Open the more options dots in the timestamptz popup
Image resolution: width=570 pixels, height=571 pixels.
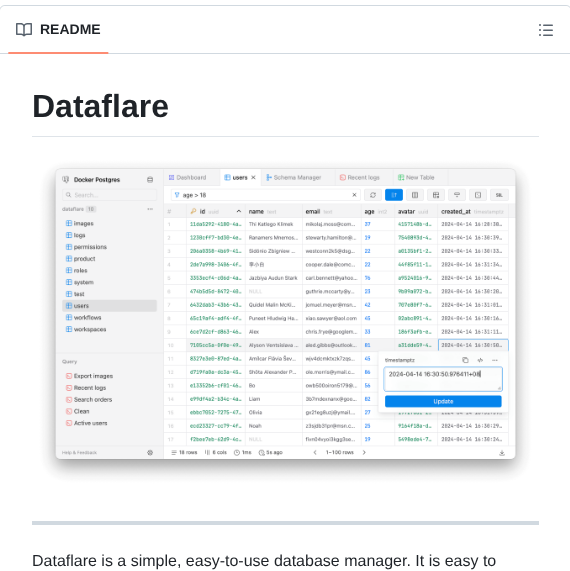coord(495,360)
